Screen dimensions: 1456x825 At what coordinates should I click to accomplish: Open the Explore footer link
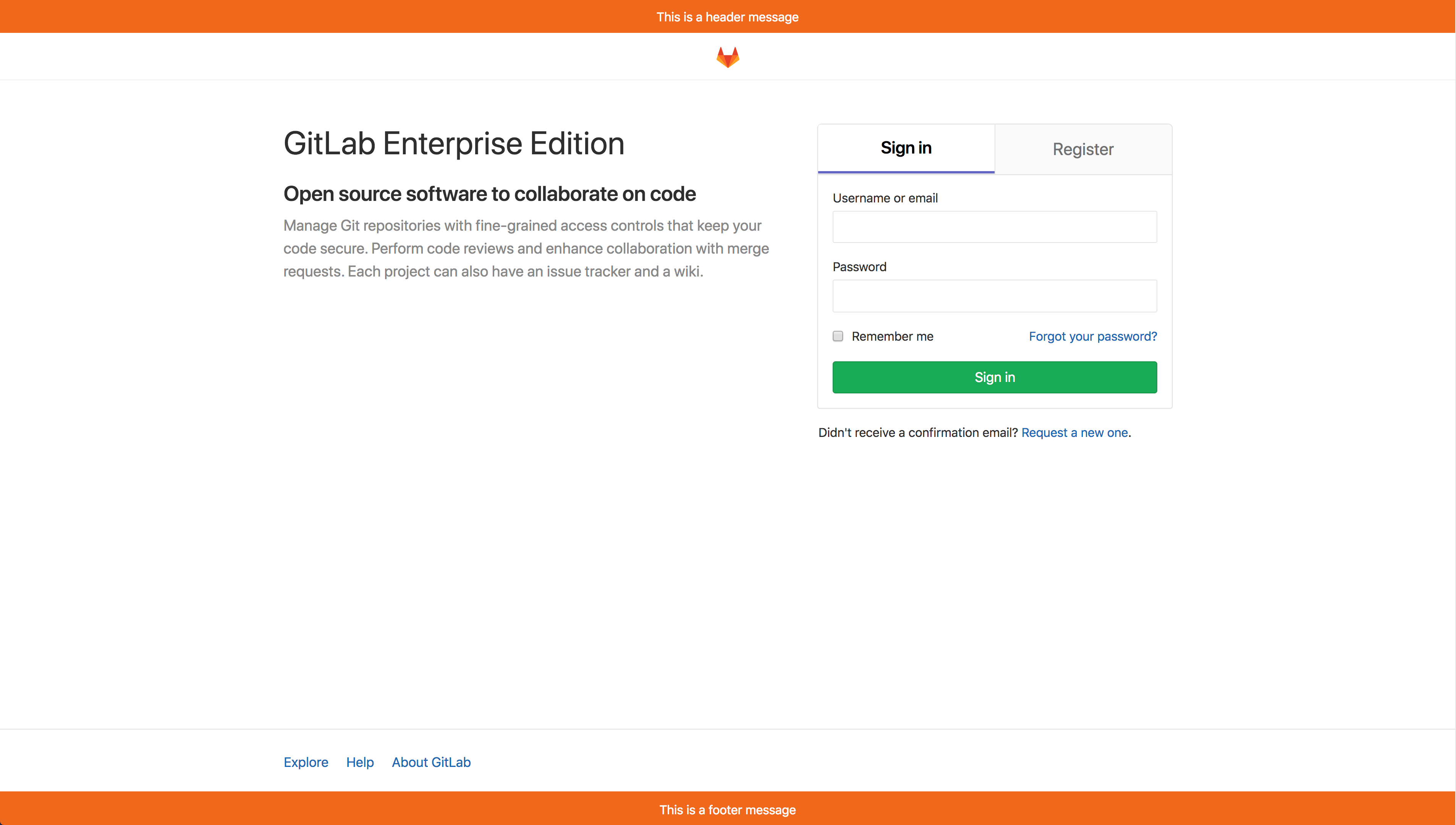pos(306,762)
